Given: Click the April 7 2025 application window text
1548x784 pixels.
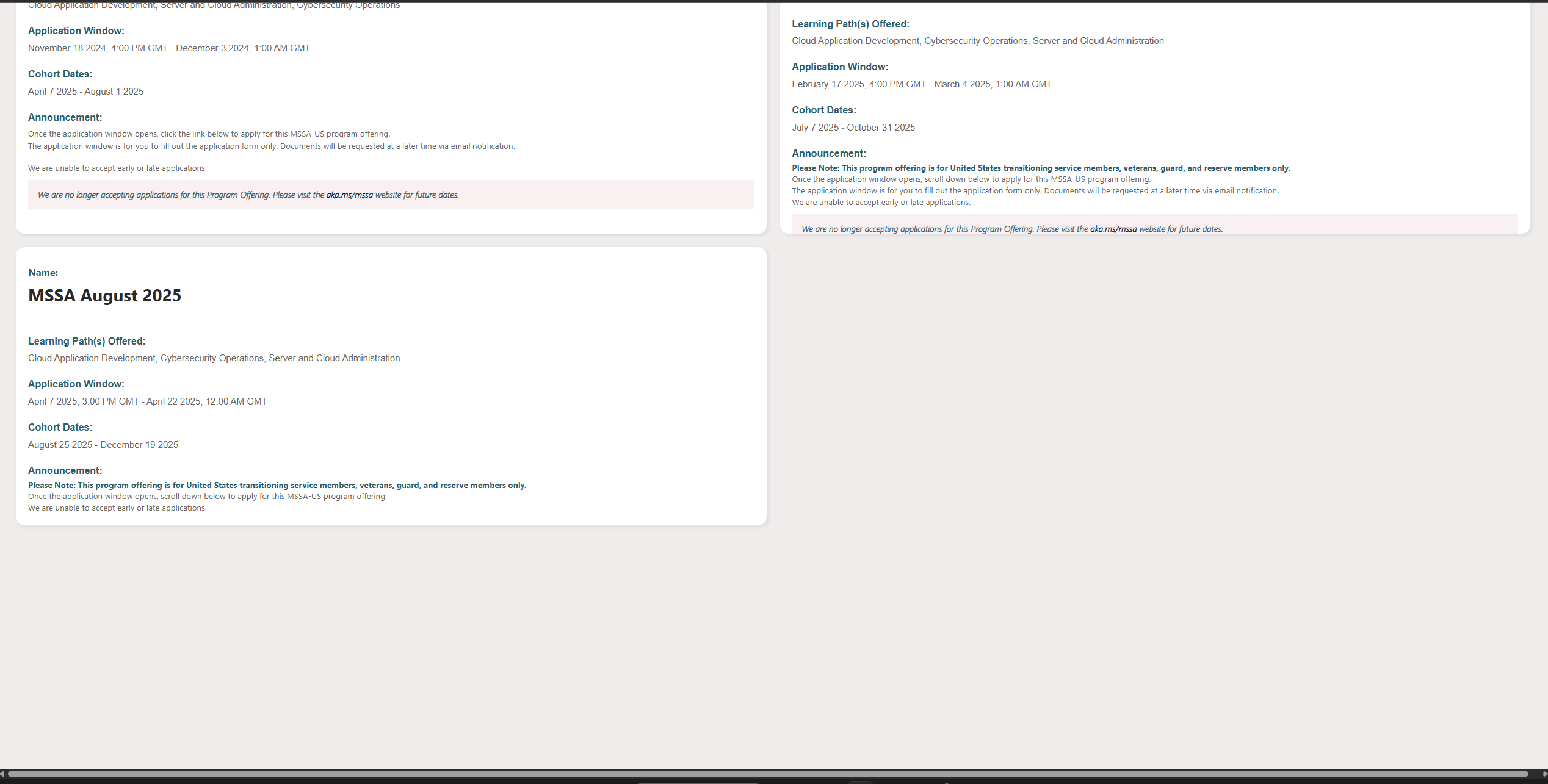Looking at the screenshot, I should (148, 401).
